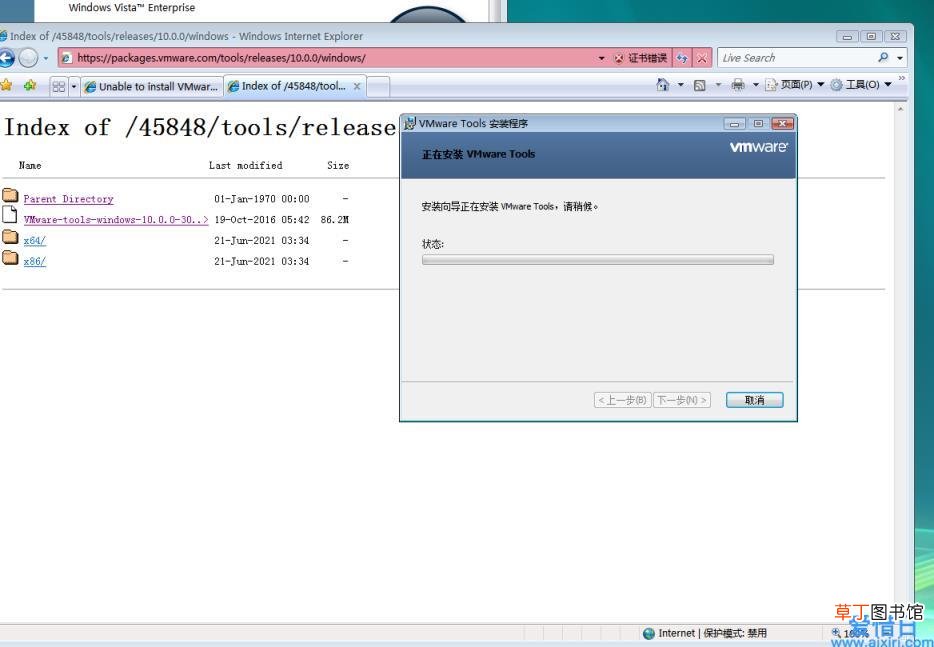The image size is (934, 647).
Task: Click the disabled Back (上一步) installer button
Action: (x=622, y=400)
